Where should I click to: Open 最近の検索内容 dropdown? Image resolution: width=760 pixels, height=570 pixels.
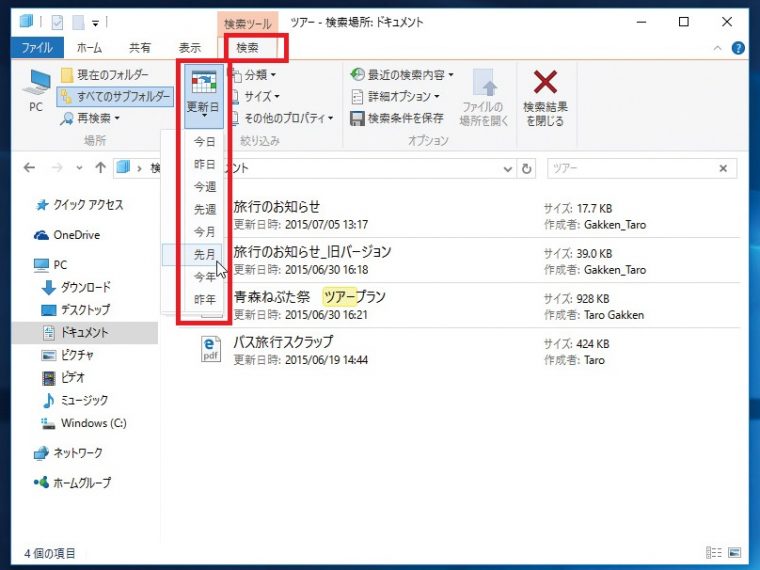(402, 75)
